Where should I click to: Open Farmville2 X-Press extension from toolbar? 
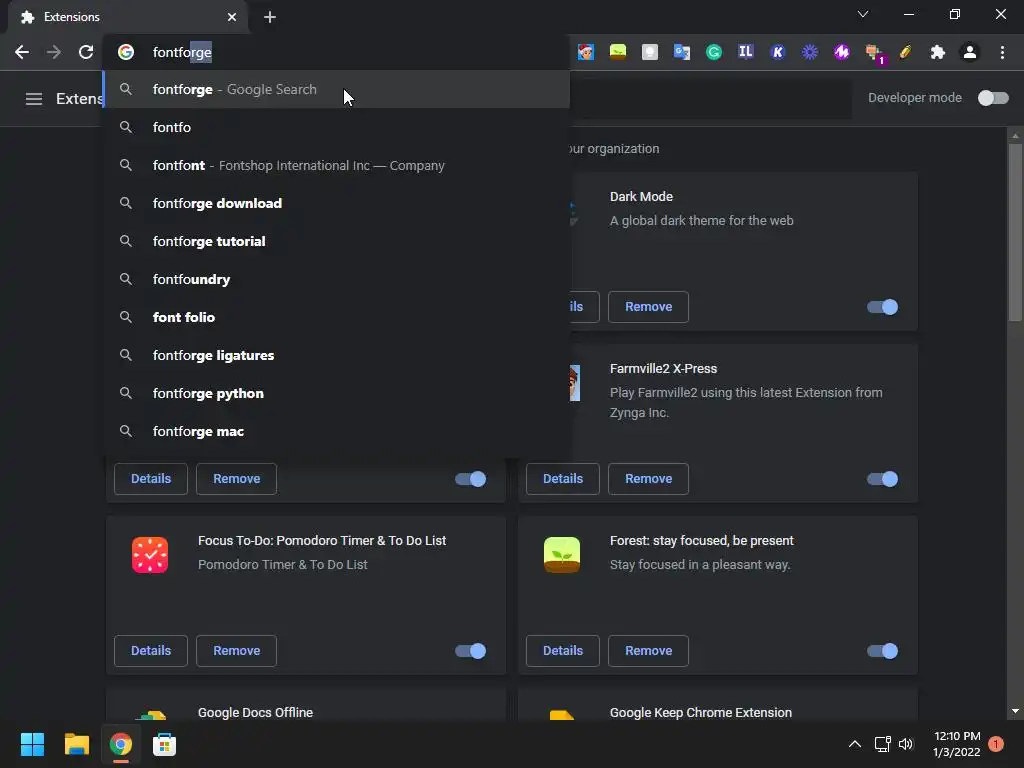tap(586, 52)
